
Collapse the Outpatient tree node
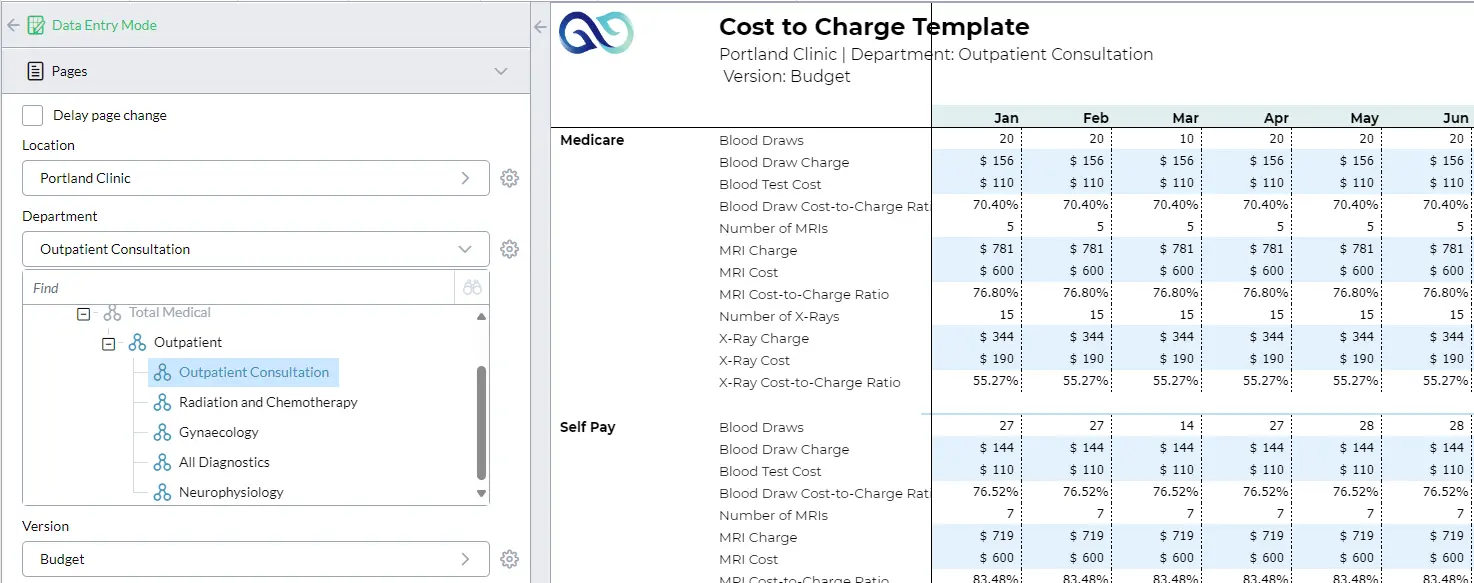pyautogui.click(x=109, y=342)
